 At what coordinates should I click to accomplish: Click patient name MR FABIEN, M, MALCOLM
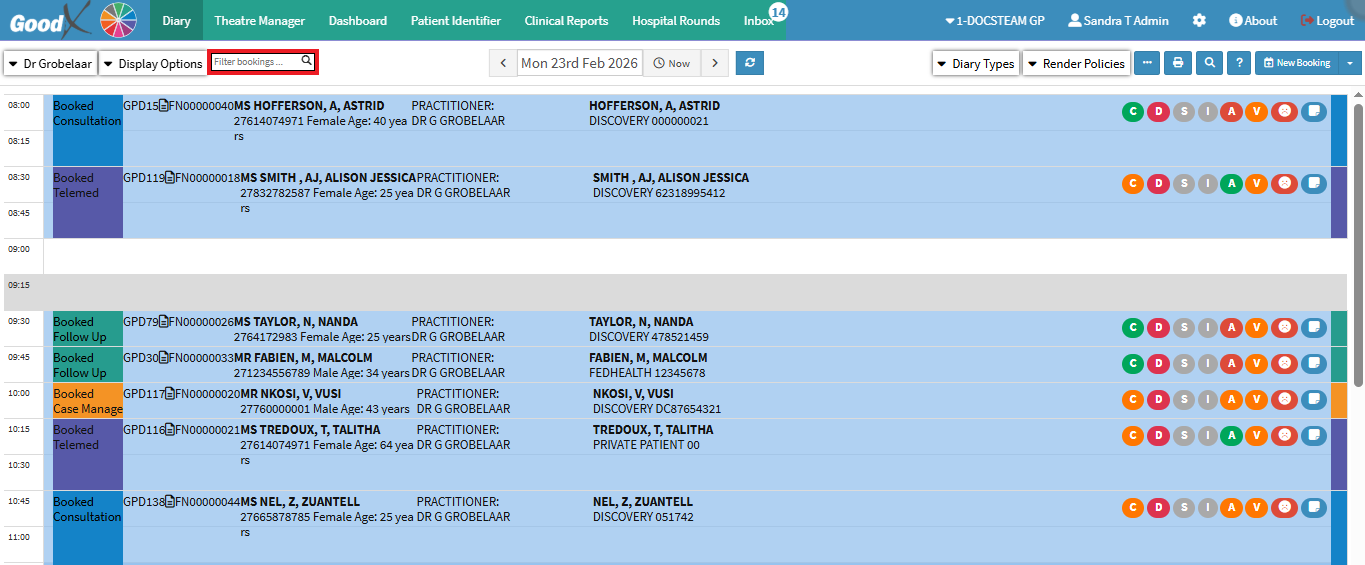coord(303,358)
